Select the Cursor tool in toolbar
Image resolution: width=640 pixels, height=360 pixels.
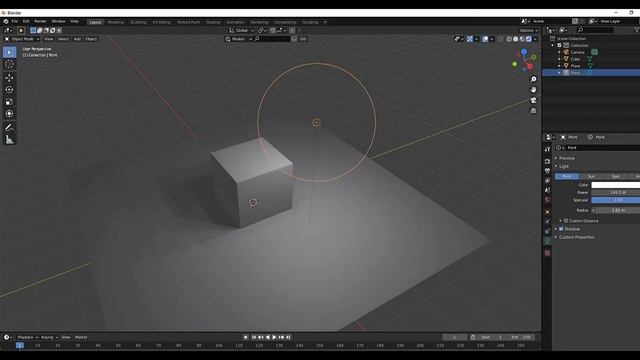[x=9, y=64]
